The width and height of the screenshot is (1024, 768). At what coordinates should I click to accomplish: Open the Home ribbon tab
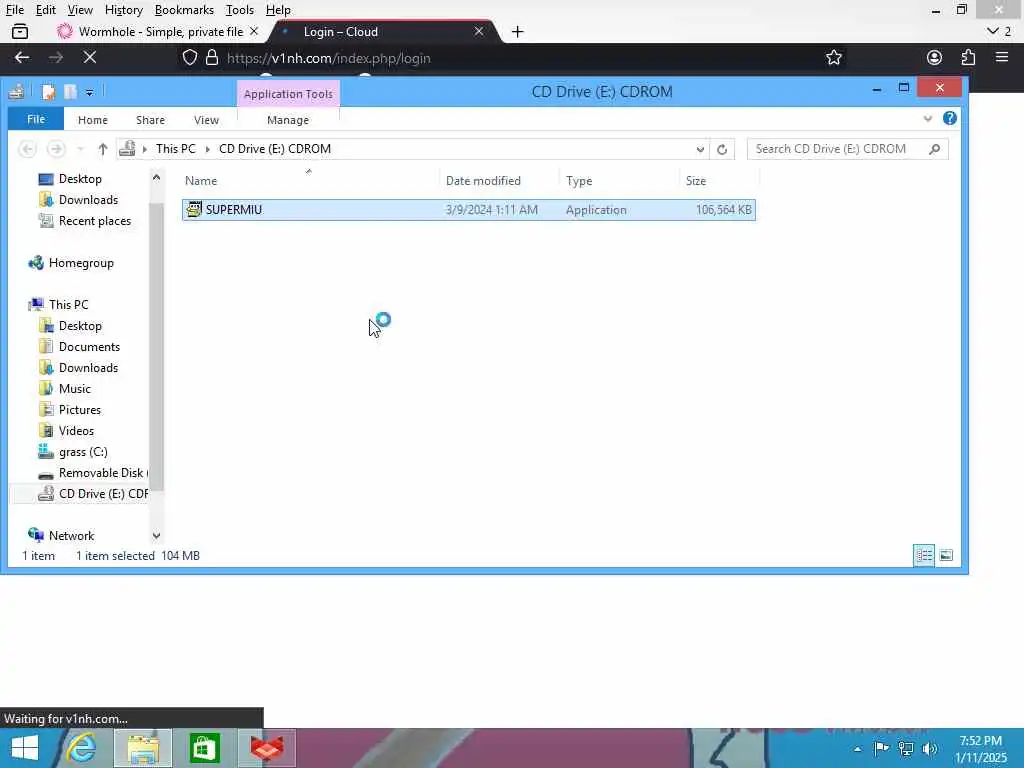point(93,120)
